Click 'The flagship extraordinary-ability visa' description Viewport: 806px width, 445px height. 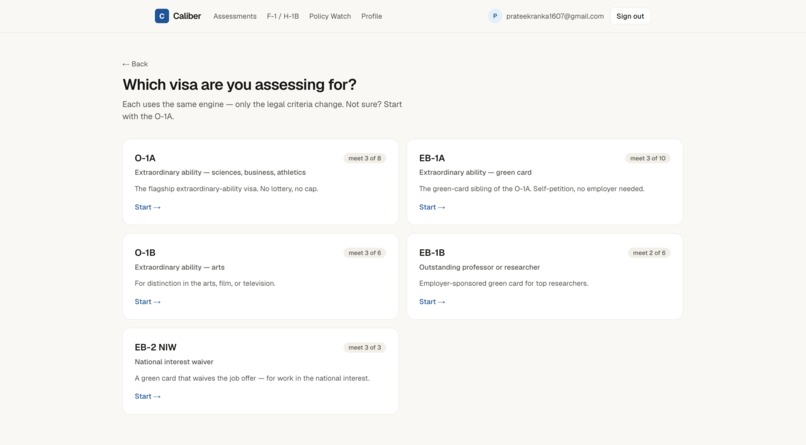pyautogui.click(x=226, y=189)
